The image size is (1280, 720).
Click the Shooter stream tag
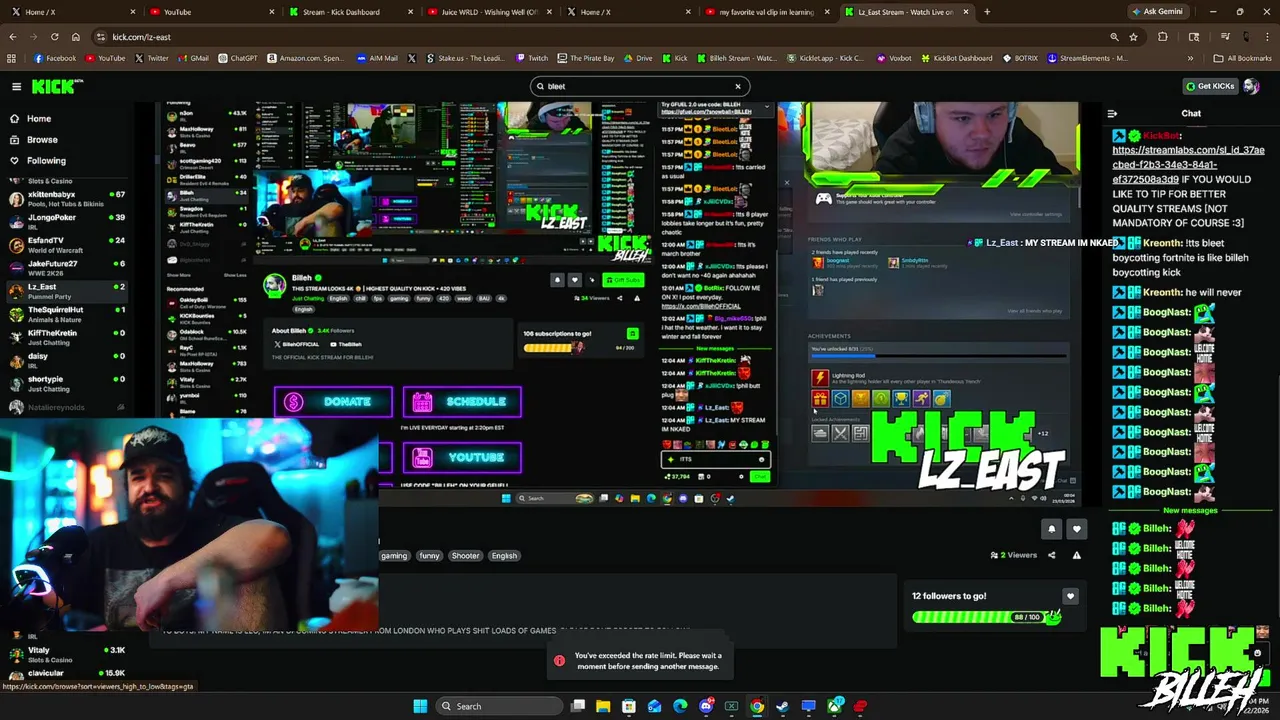tap(465, 556)
